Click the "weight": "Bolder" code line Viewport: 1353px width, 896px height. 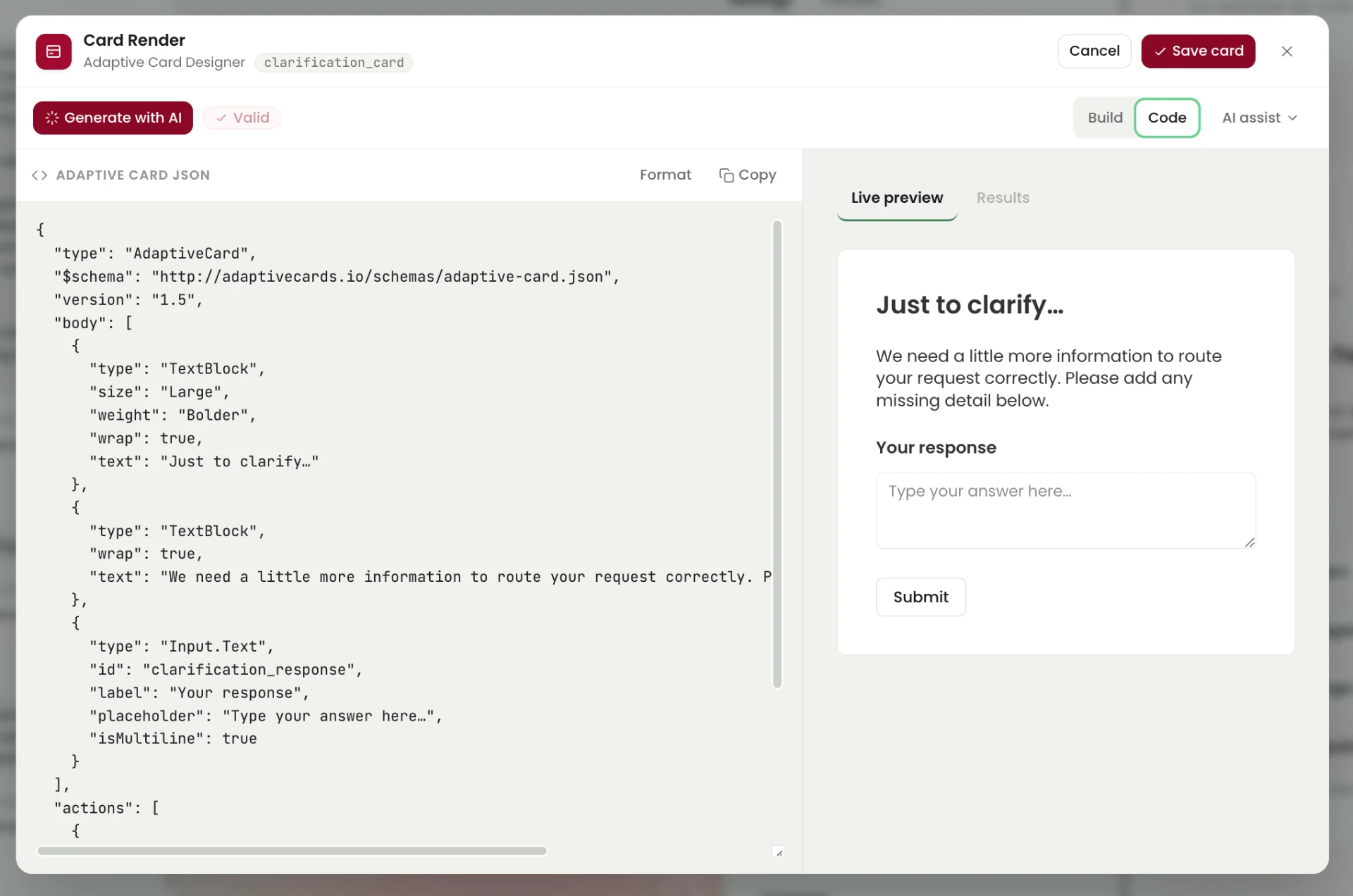[173, 416]
